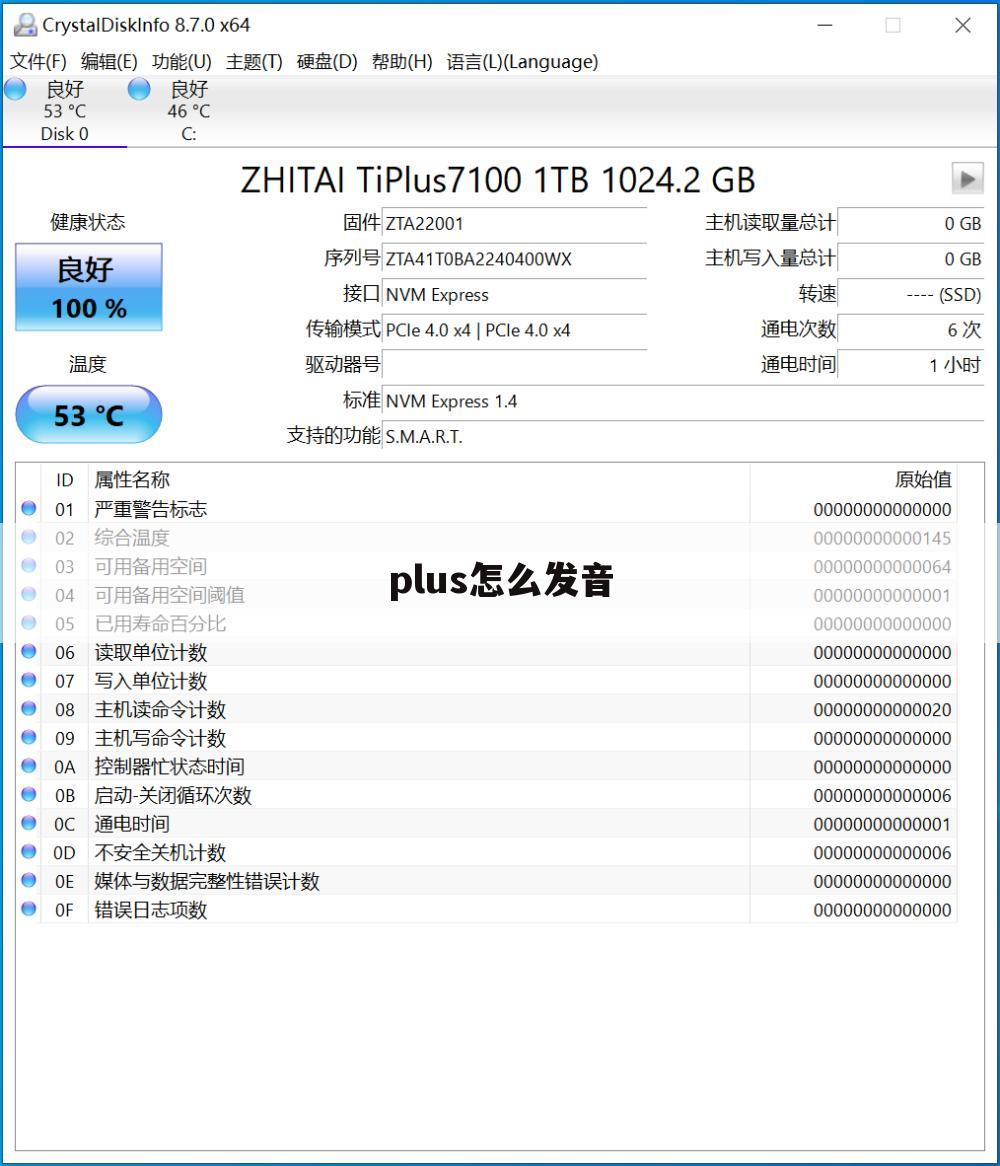Select the 媒体与数据完整性错误计数 attribute row
Screen dimensions: 1000x1166
(x=487, y=881)
